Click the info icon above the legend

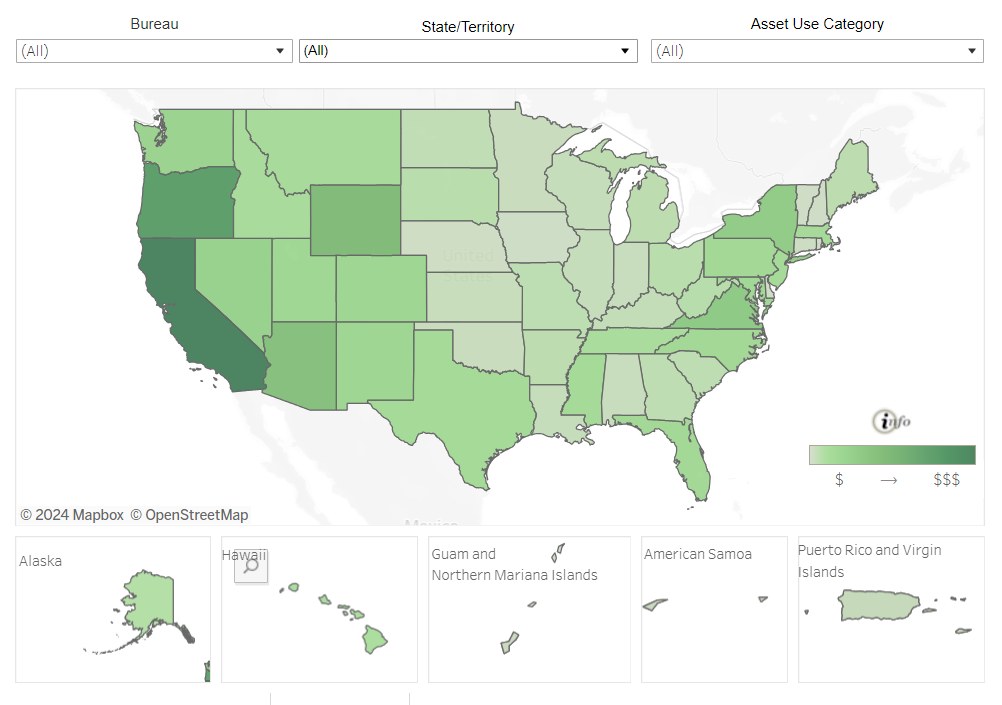click(890, 421)
